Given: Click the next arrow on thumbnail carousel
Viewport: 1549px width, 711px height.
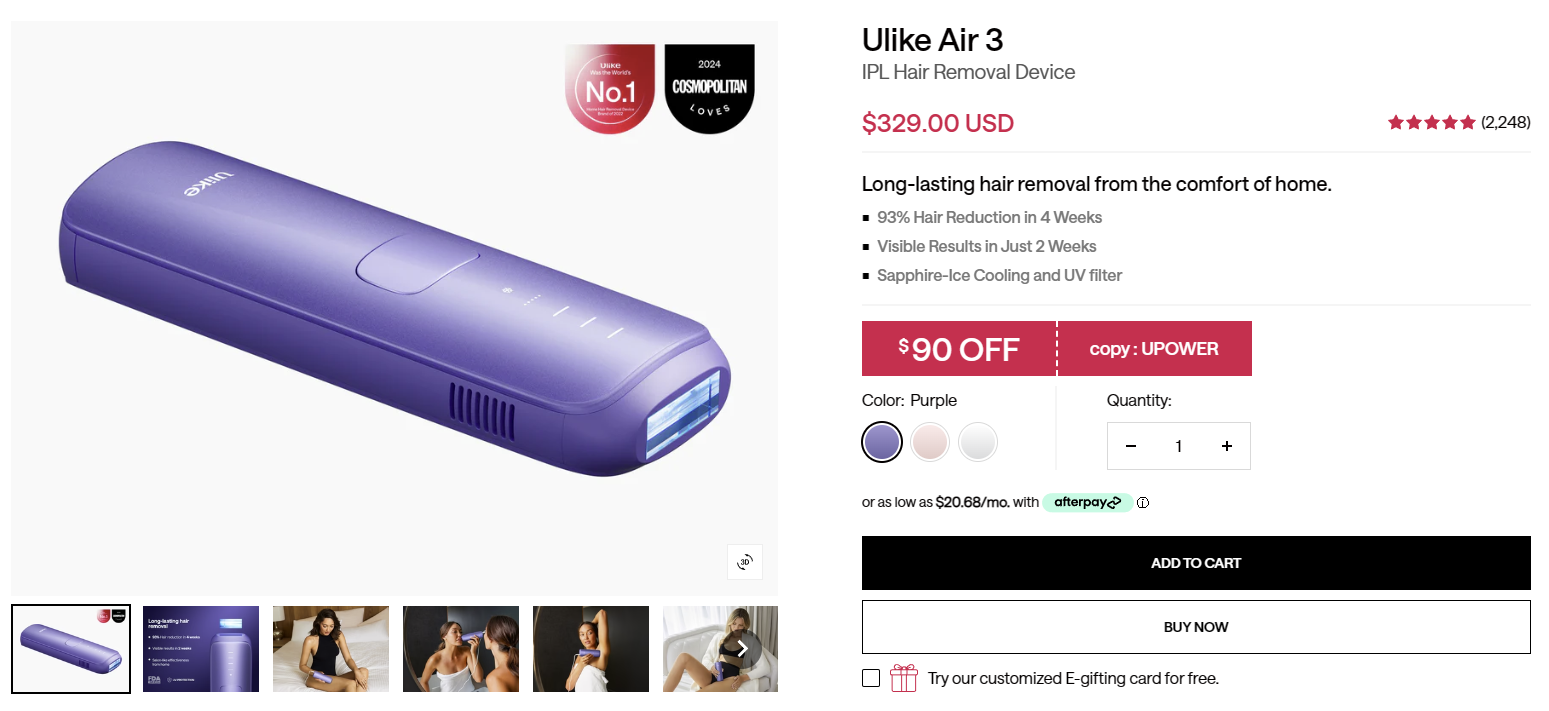Looking at the screenshot, I should [742, 648].
